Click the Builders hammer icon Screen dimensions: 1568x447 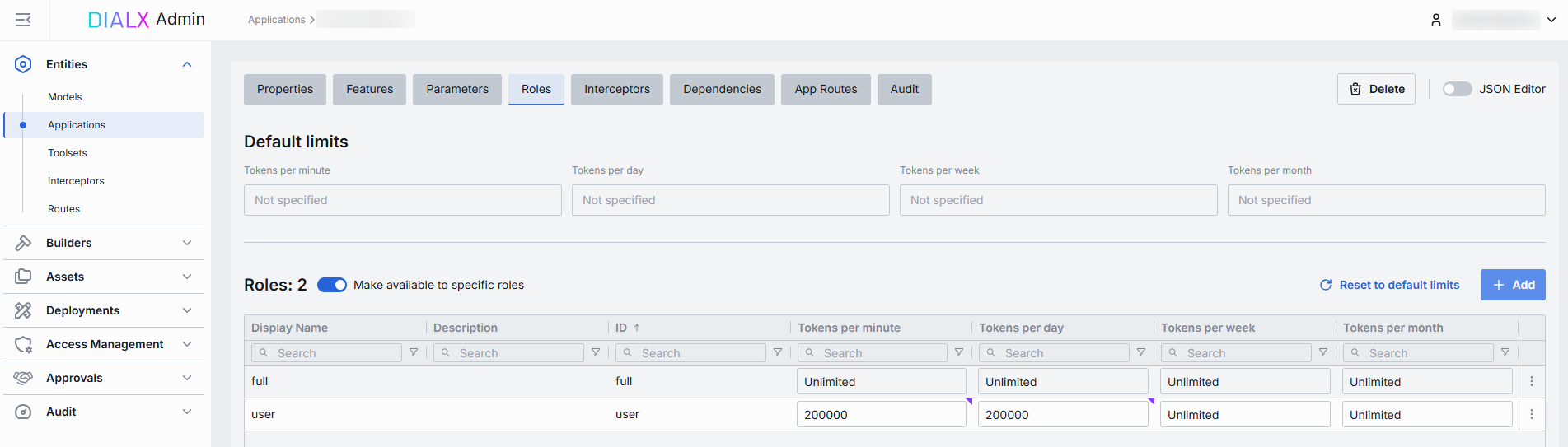tap(23, 243)
